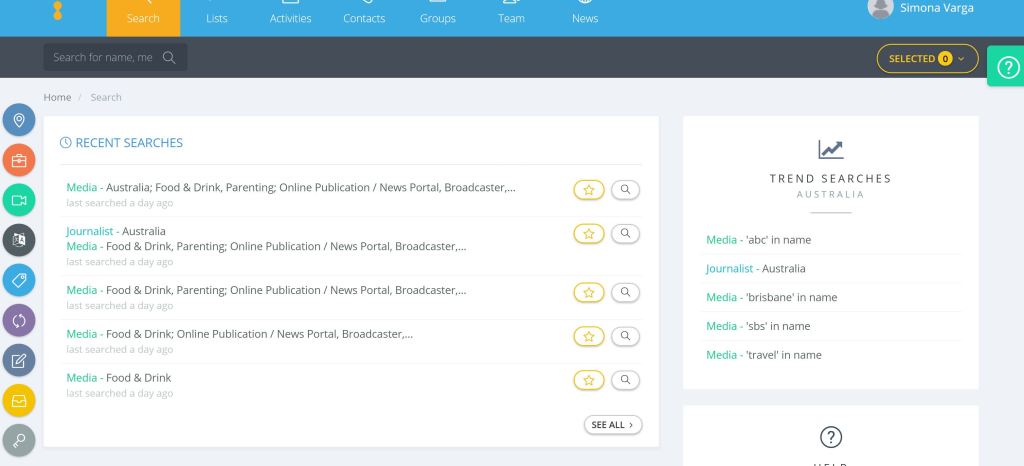Open the edit note sidebar icon
1024x466 pixels.
tap(19, 360)
